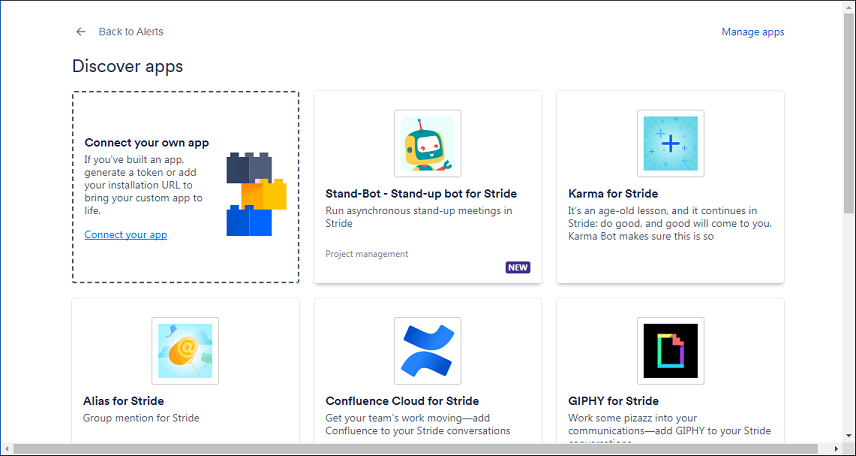
Task: Open the GIPHY for Stride title
Action: [614, 401]
